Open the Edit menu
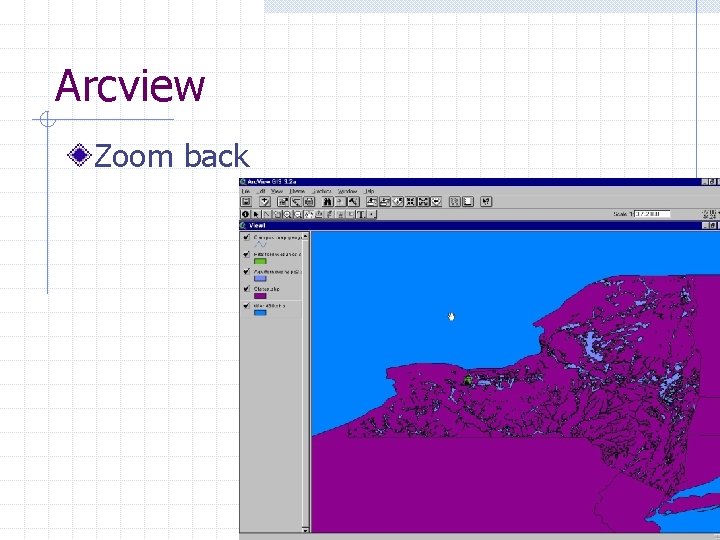Image resolution: width=720 pixels, height=540 pixels. (262, 191)
